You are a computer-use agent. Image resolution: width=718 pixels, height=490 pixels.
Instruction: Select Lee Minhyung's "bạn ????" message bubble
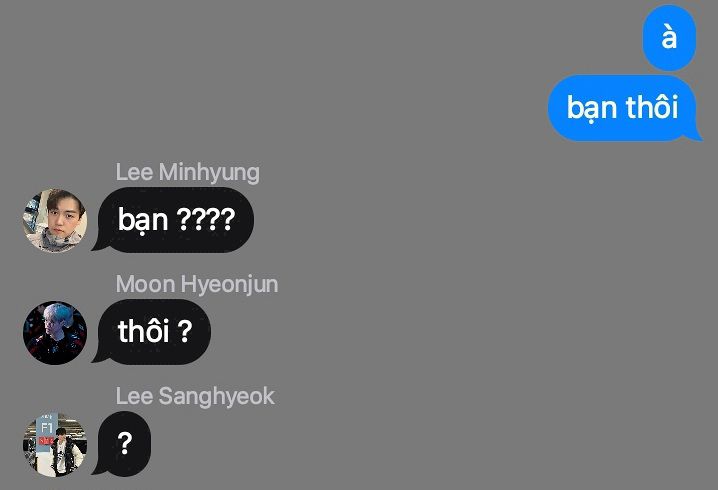[173, 220]
